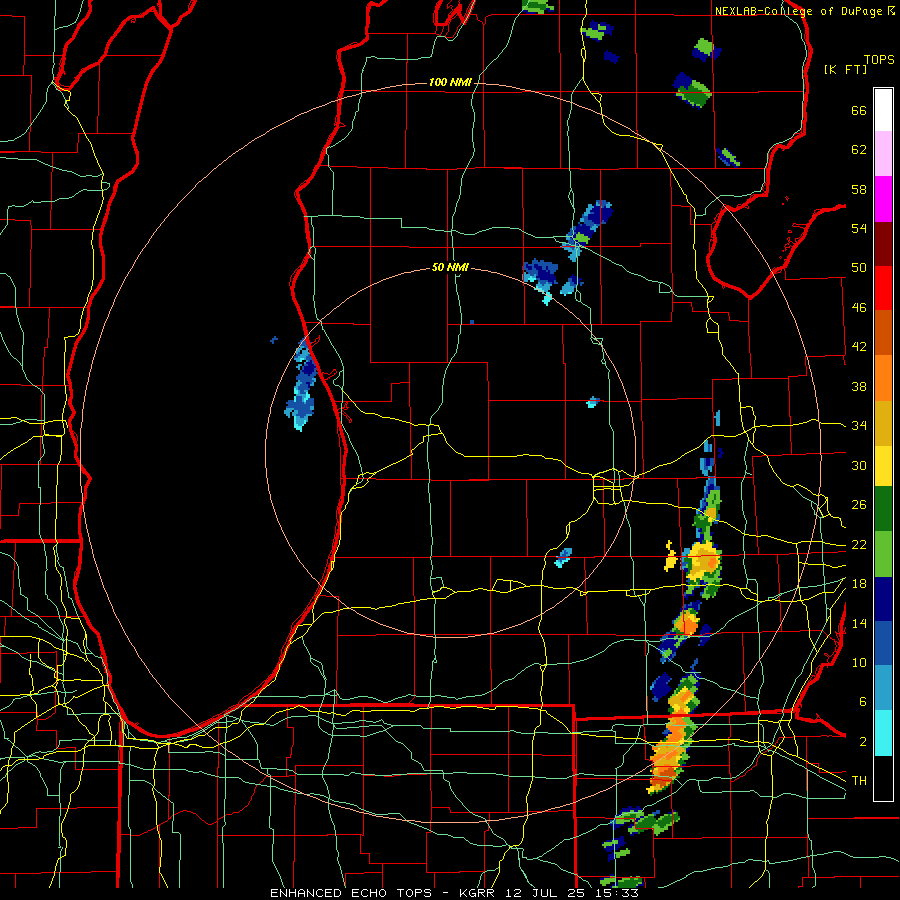The image size is (900, 900).
Task: Click the "15:33" timestamp in the footer
Action: [615, 893]
